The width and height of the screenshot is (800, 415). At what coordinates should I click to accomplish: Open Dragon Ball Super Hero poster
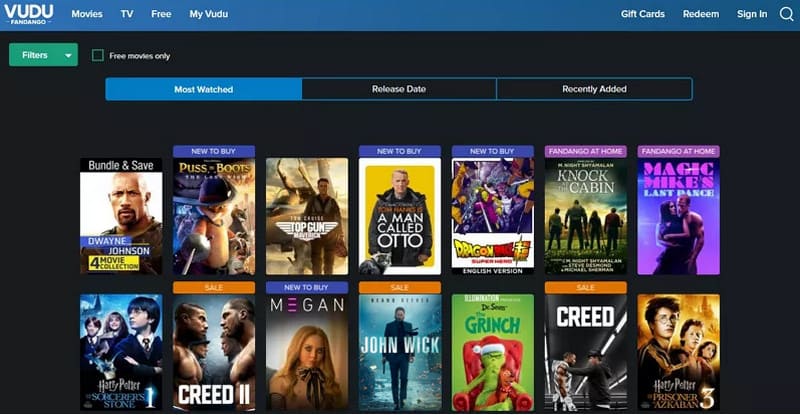coord(492,216)
